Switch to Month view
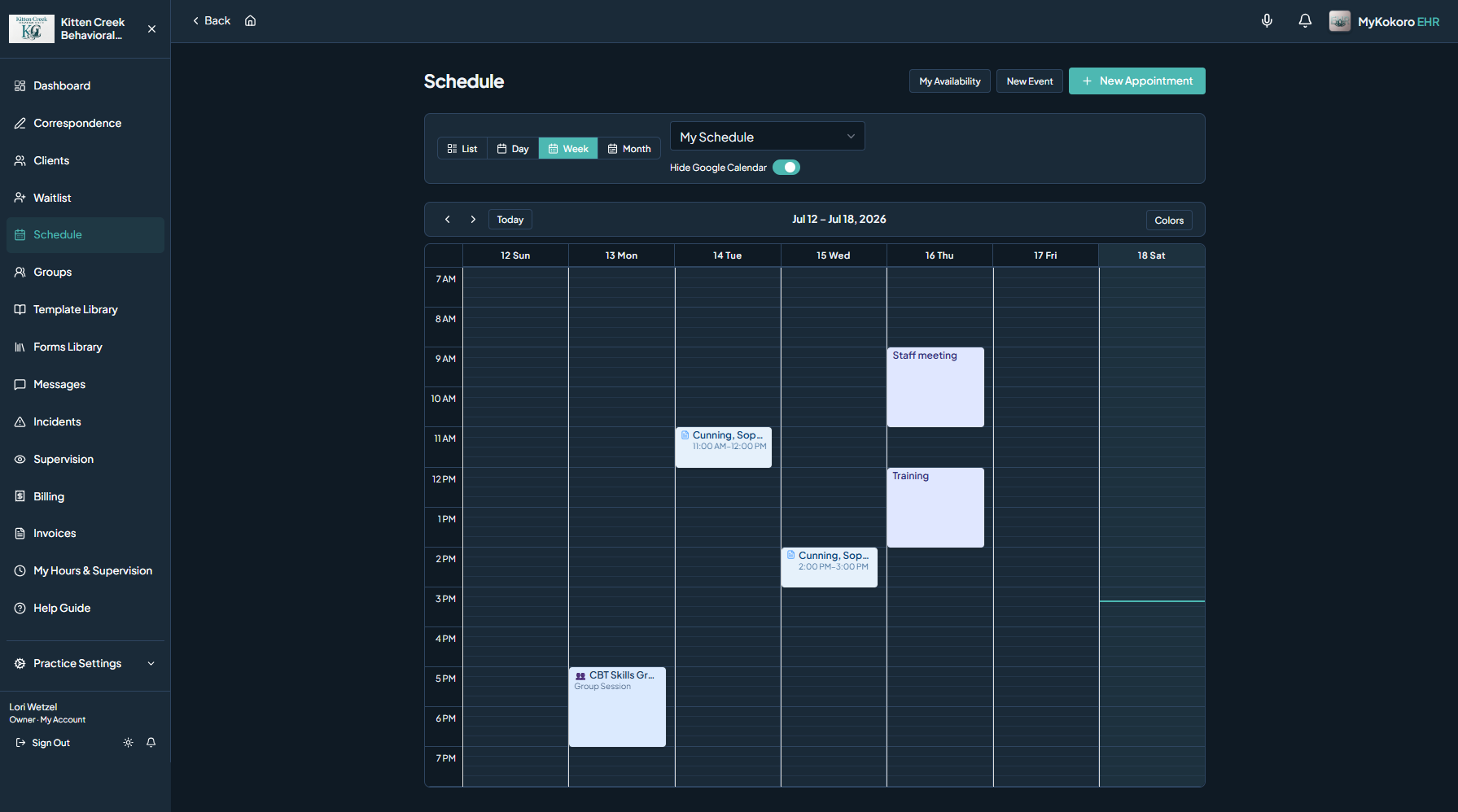Image resolution: width=1458 pixels, height=812 pixels. coord(629,149)
